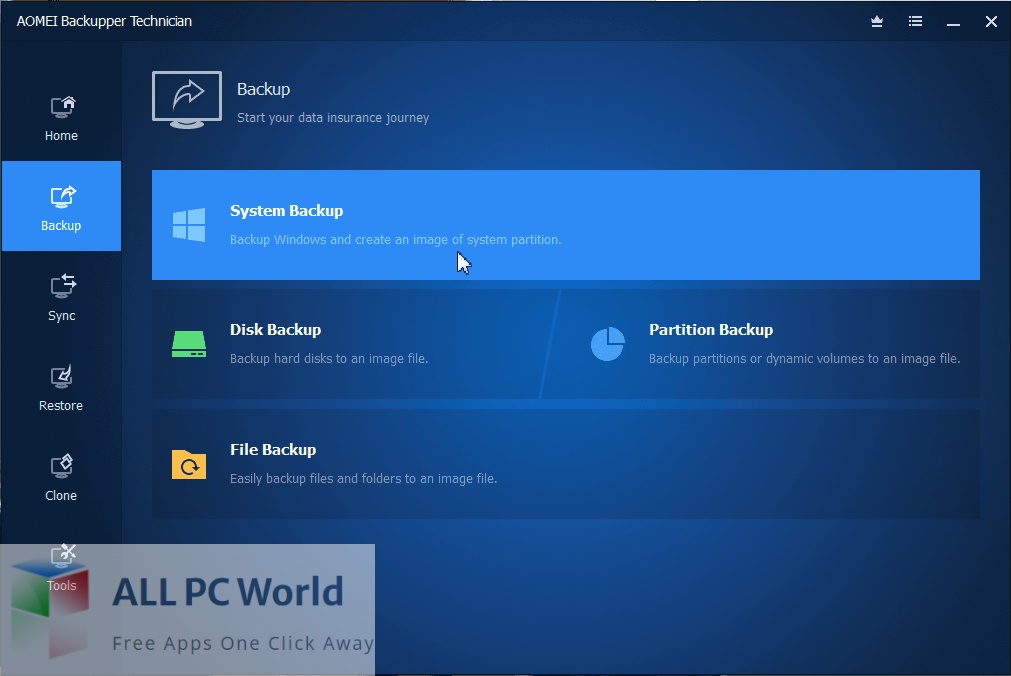
Task: Click the Backup monitor header icon
Action: click(x=187, y=100)
